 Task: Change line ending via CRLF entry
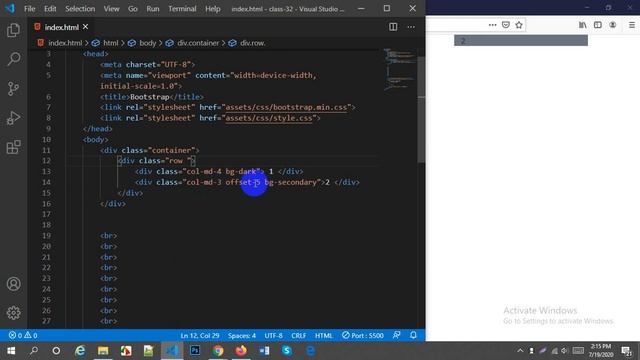coord(299,335)
